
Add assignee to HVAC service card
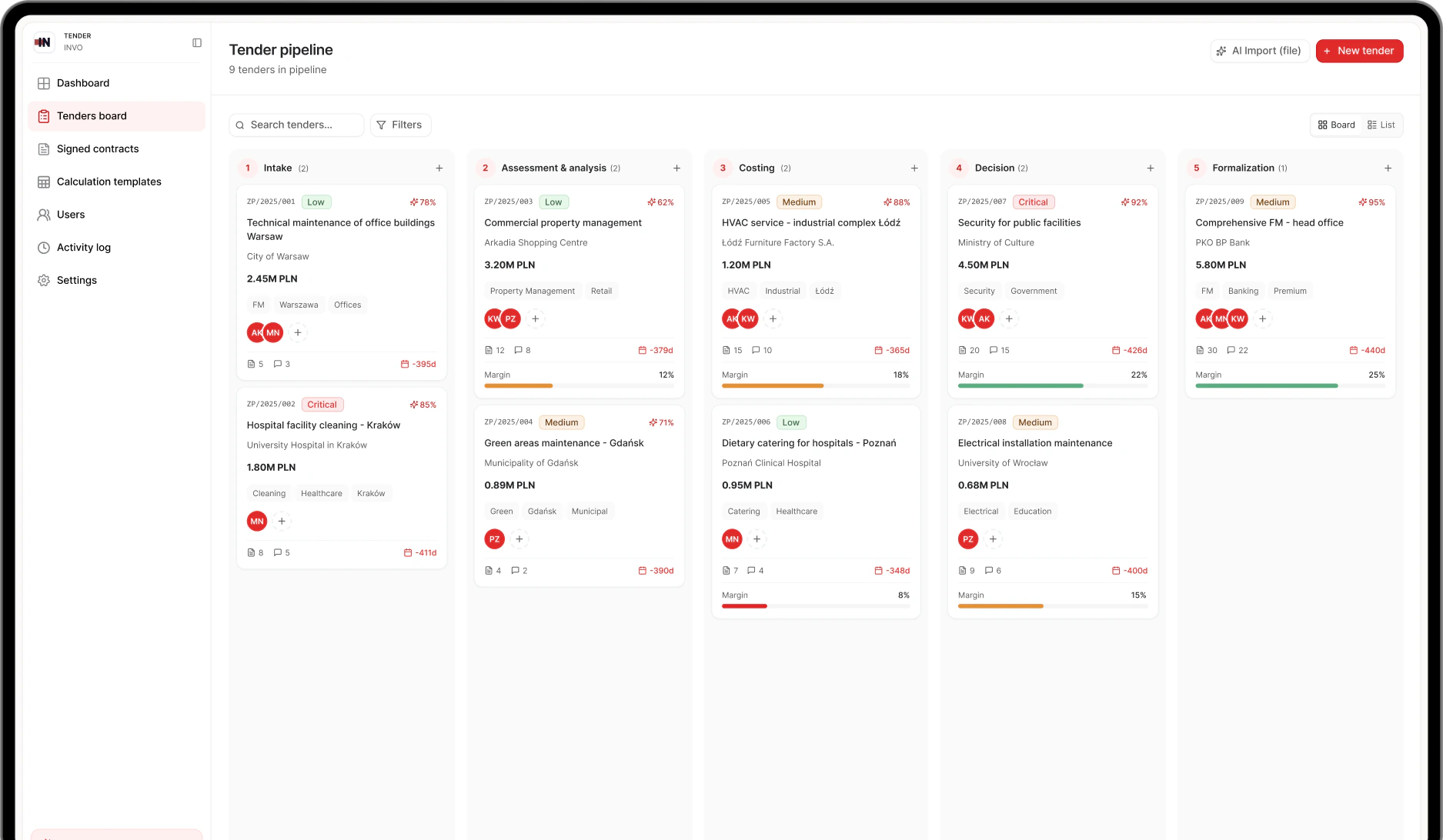click(x=773, y=319)
